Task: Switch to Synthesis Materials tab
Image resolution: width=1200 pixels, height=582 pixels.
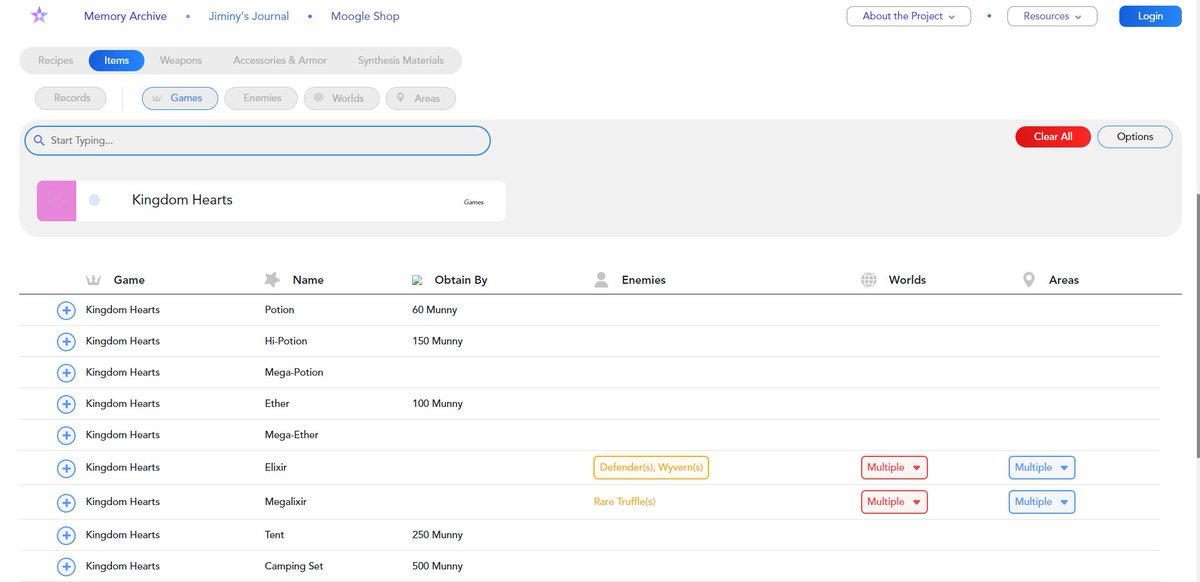Action: [401, 61]
